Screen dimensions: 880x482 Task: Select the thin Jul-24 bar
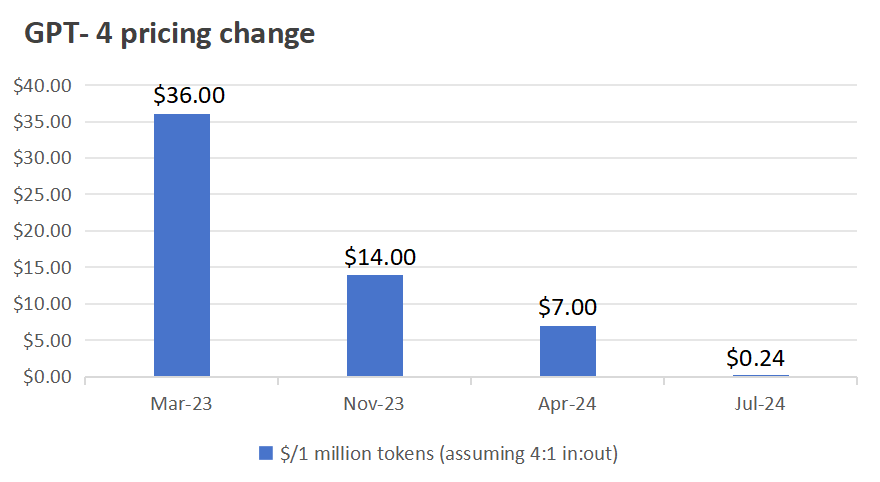tap(760, 375)
